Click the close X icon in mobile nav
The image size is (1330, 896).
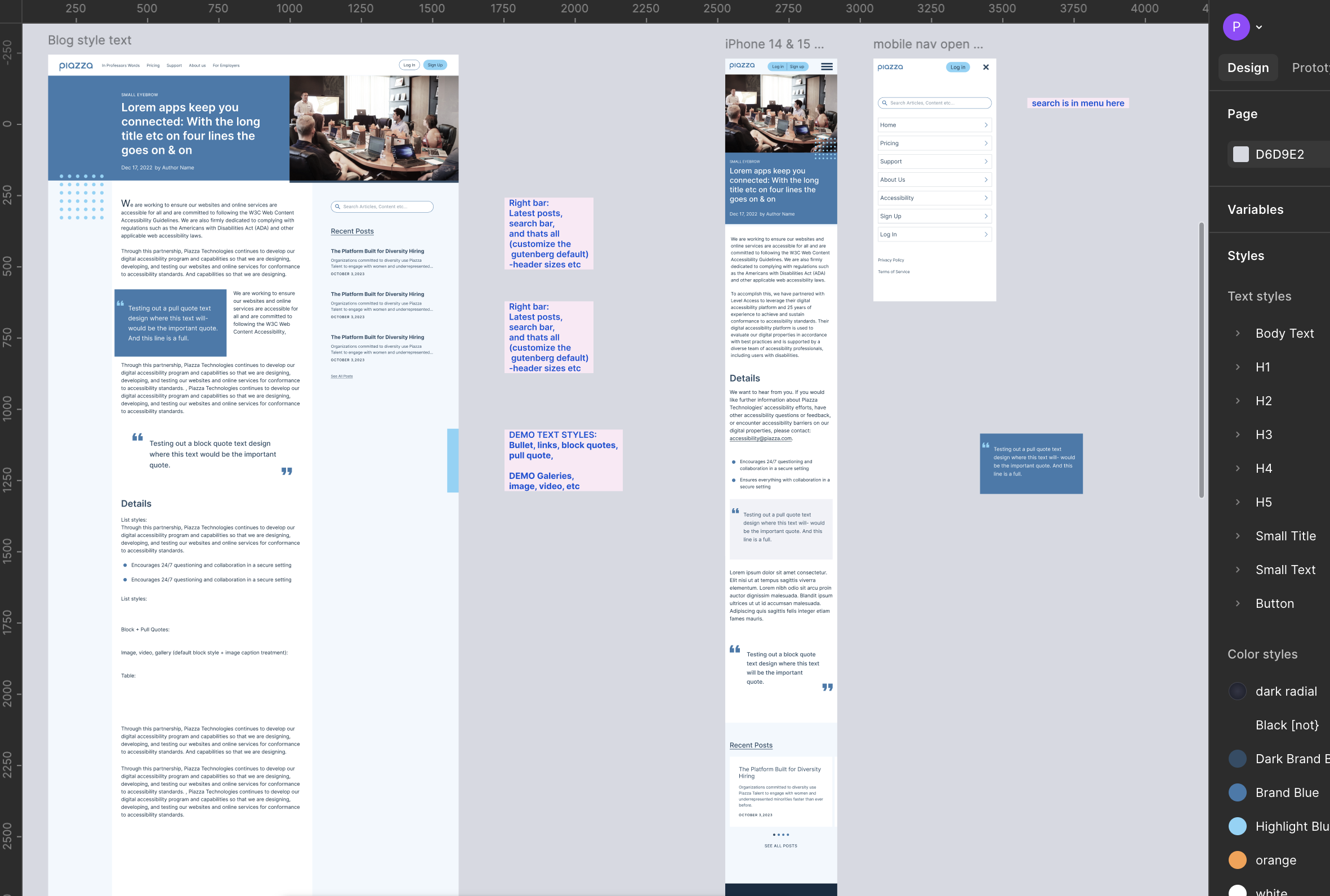(986, 67)
